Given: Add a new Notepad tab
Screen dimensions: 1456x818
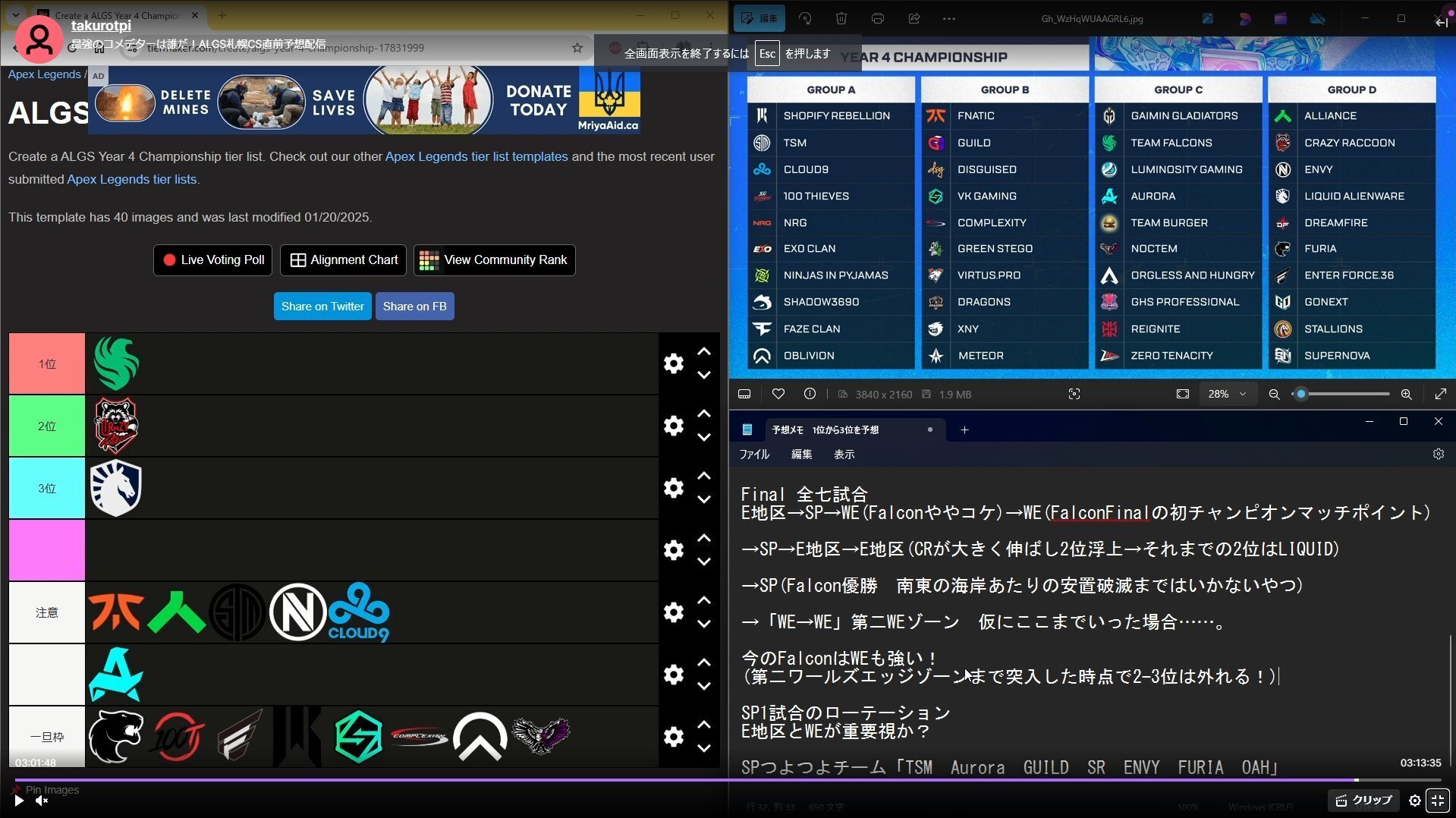Looking at the screenshot, I should pyautogui.click(x=964, y=429).
